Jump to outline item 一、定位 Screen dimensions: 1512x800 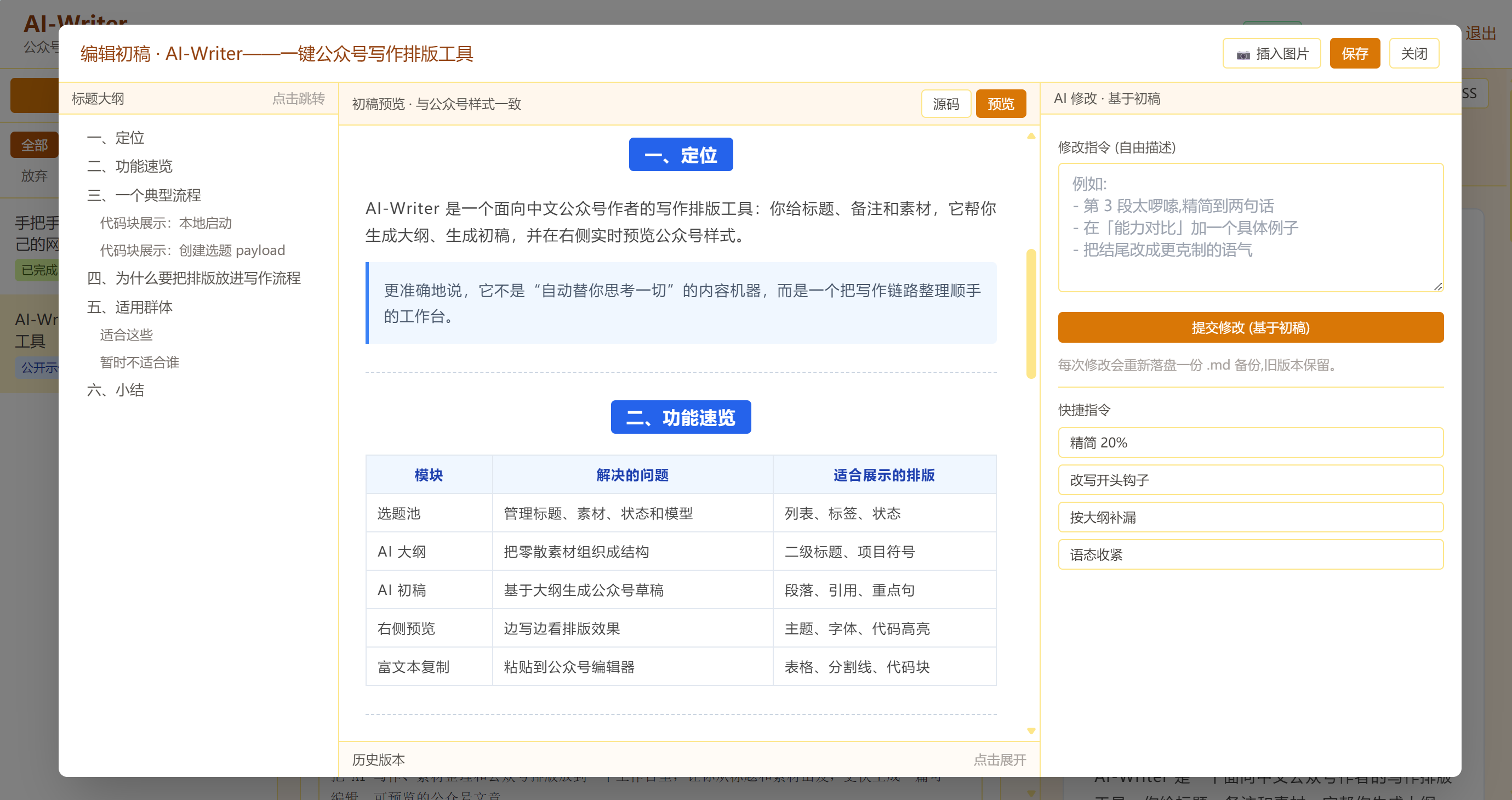[x=115, y=138]
